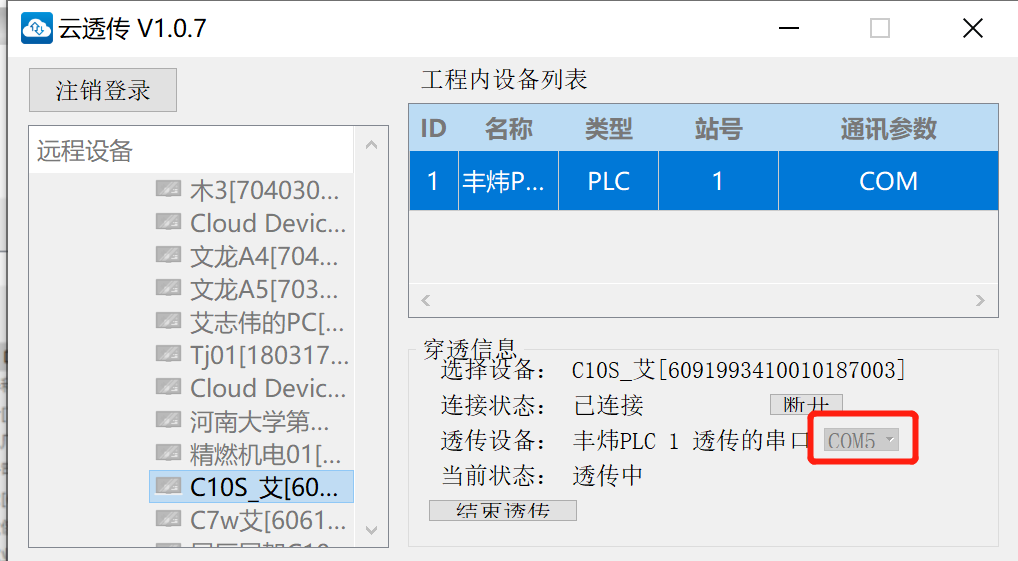Click the 断开 disconnect button
The image size is (1018, 561).
click(806, 405)
